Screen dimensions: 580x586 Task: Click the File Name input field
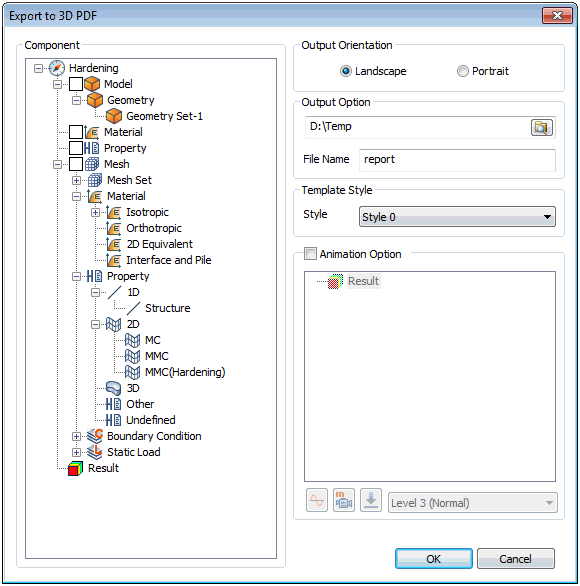(457, 160)
